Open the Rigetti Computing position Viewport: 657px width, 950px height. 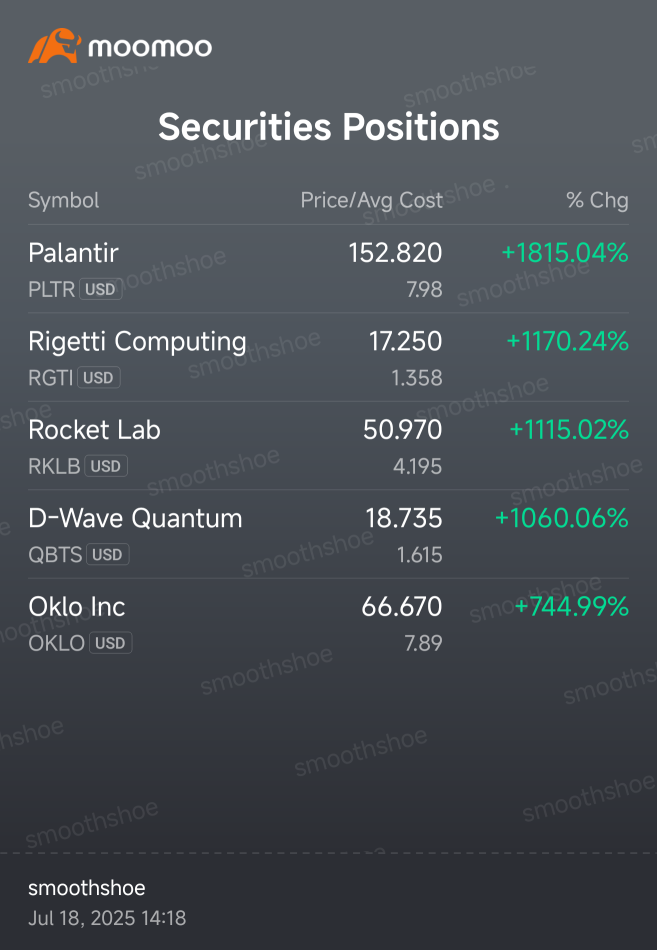click(x=328, y=357)
